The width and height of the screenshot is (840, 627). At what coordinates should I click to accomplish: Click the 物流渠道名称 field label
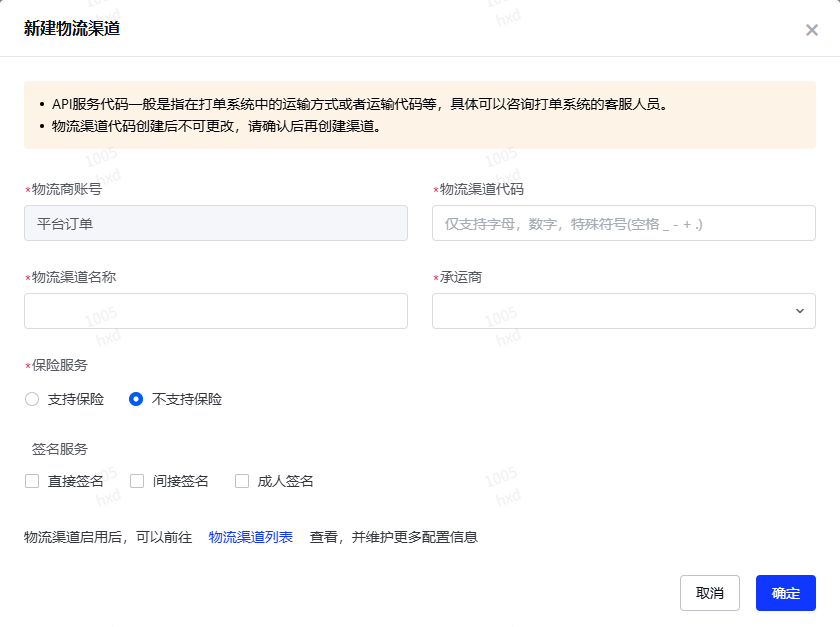[x=73, y=277]
